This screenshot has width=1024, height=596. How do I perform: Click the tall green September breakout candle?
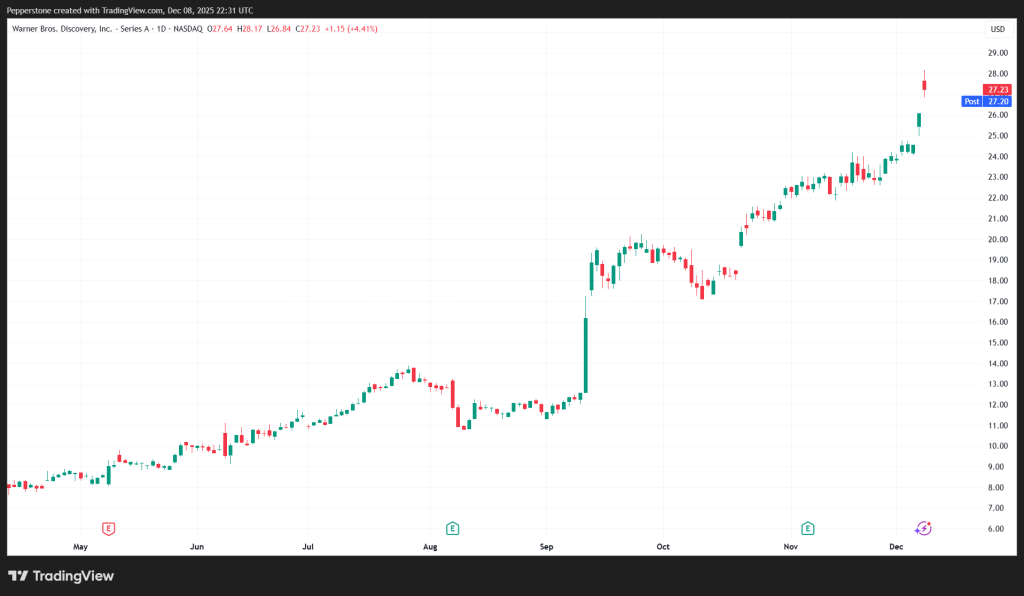586,354
